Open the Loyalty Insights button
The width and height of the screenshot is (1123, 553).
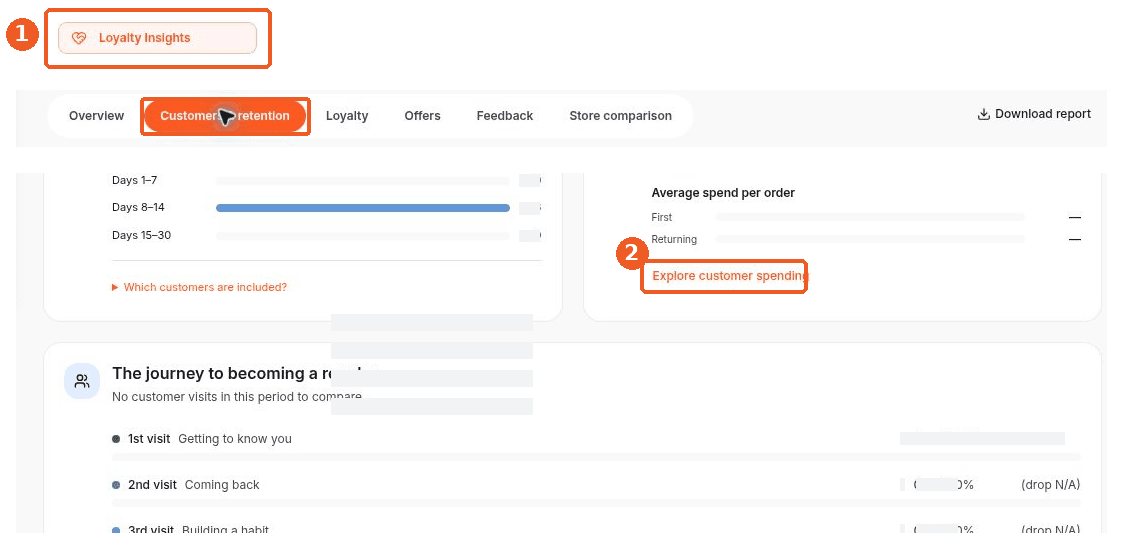157,38
